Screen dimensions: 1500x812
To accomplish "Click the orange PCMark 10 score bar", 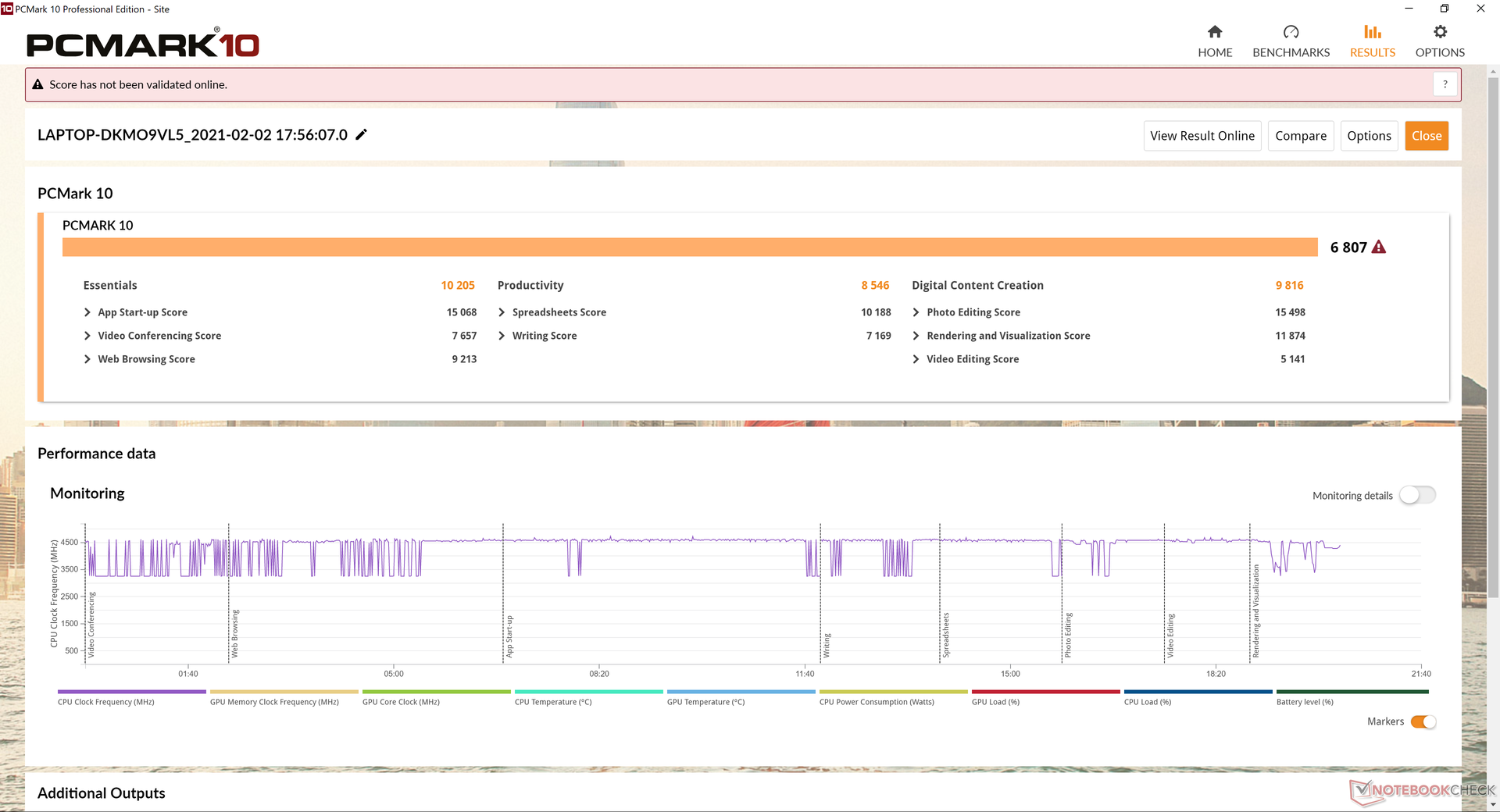I will tap(690, 247).
